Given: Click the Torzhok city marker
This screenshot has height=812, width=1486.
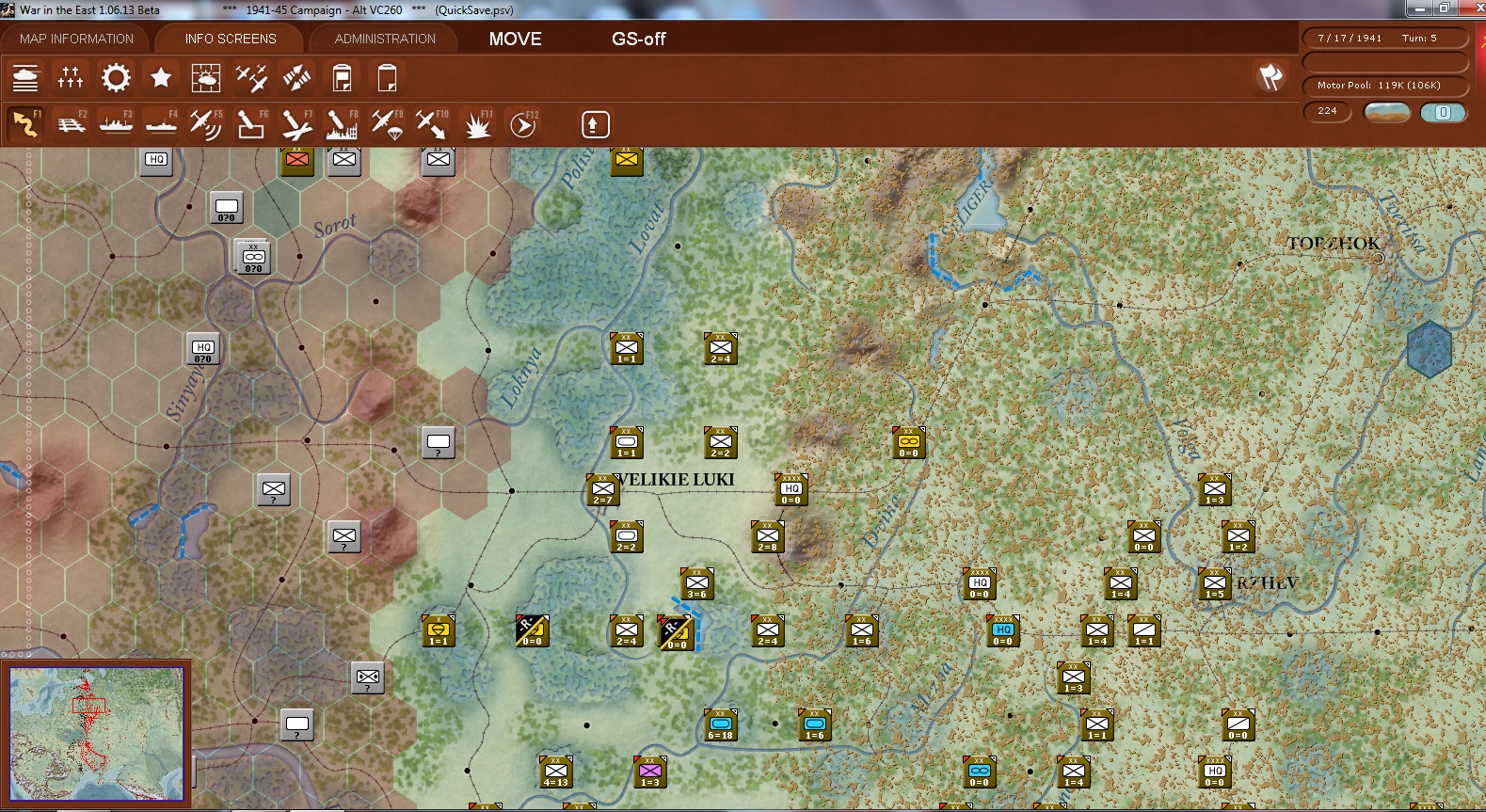Looking at the screenshot, I should pos(1378,257).
